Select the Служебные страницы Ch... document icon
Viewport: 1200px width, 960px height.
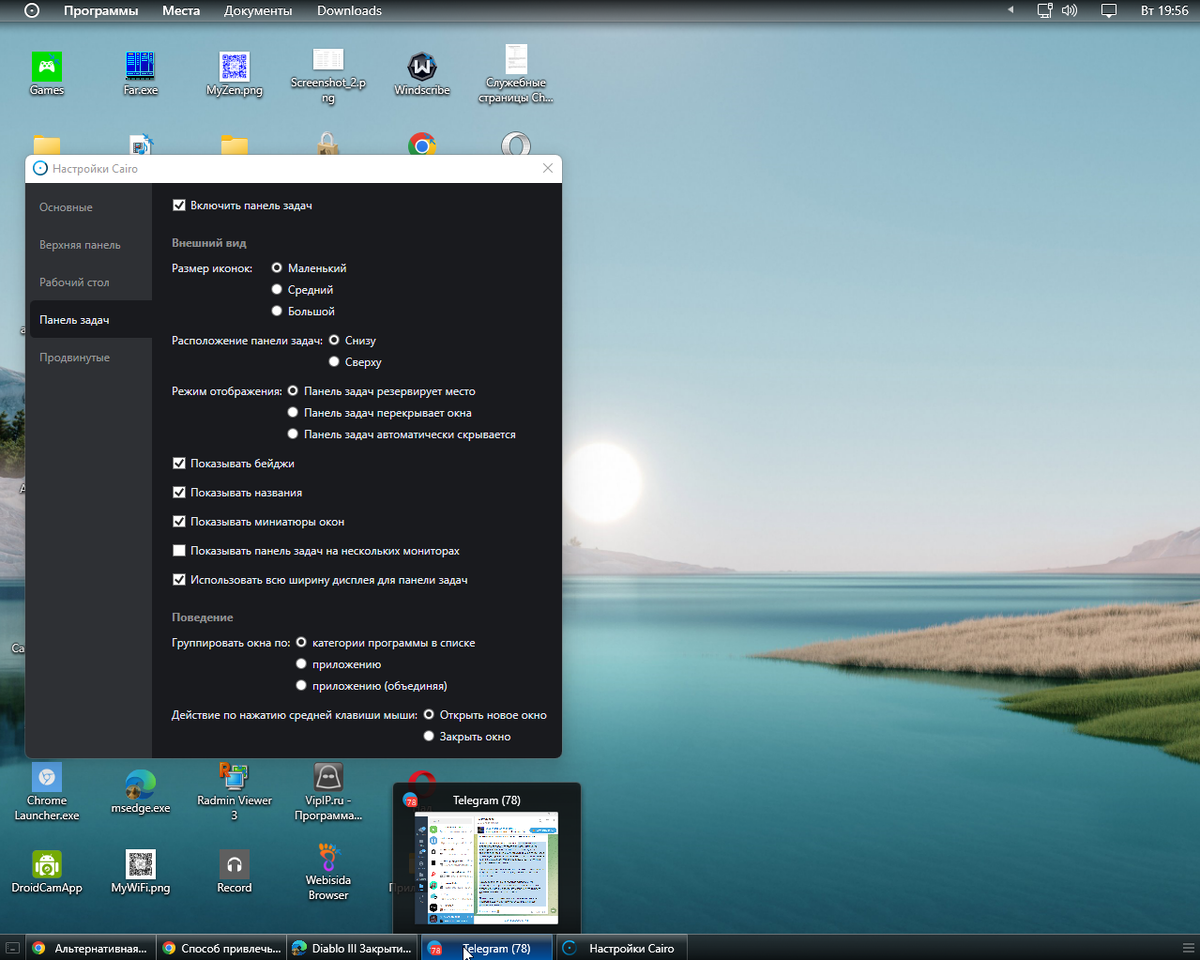click(516, 75)
